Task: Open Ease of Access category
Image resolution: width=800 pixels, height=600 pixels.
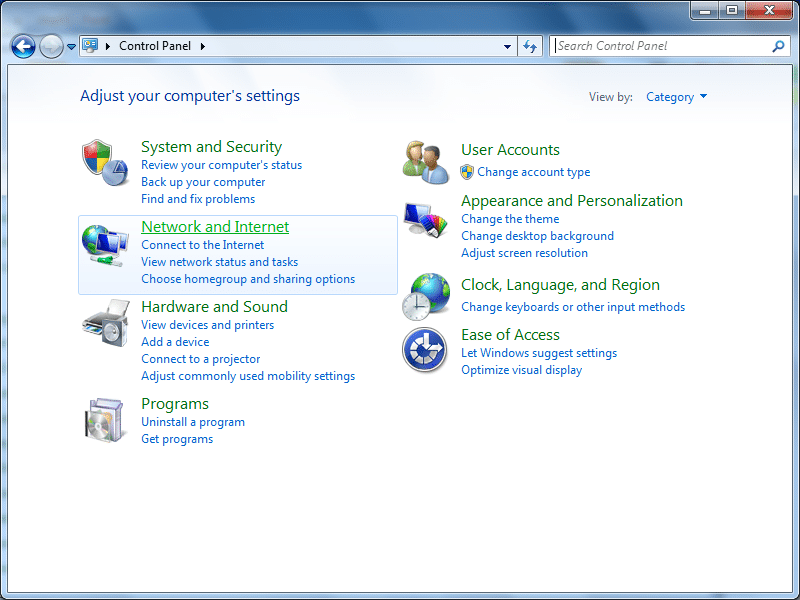Action: (x=510, y=335)
